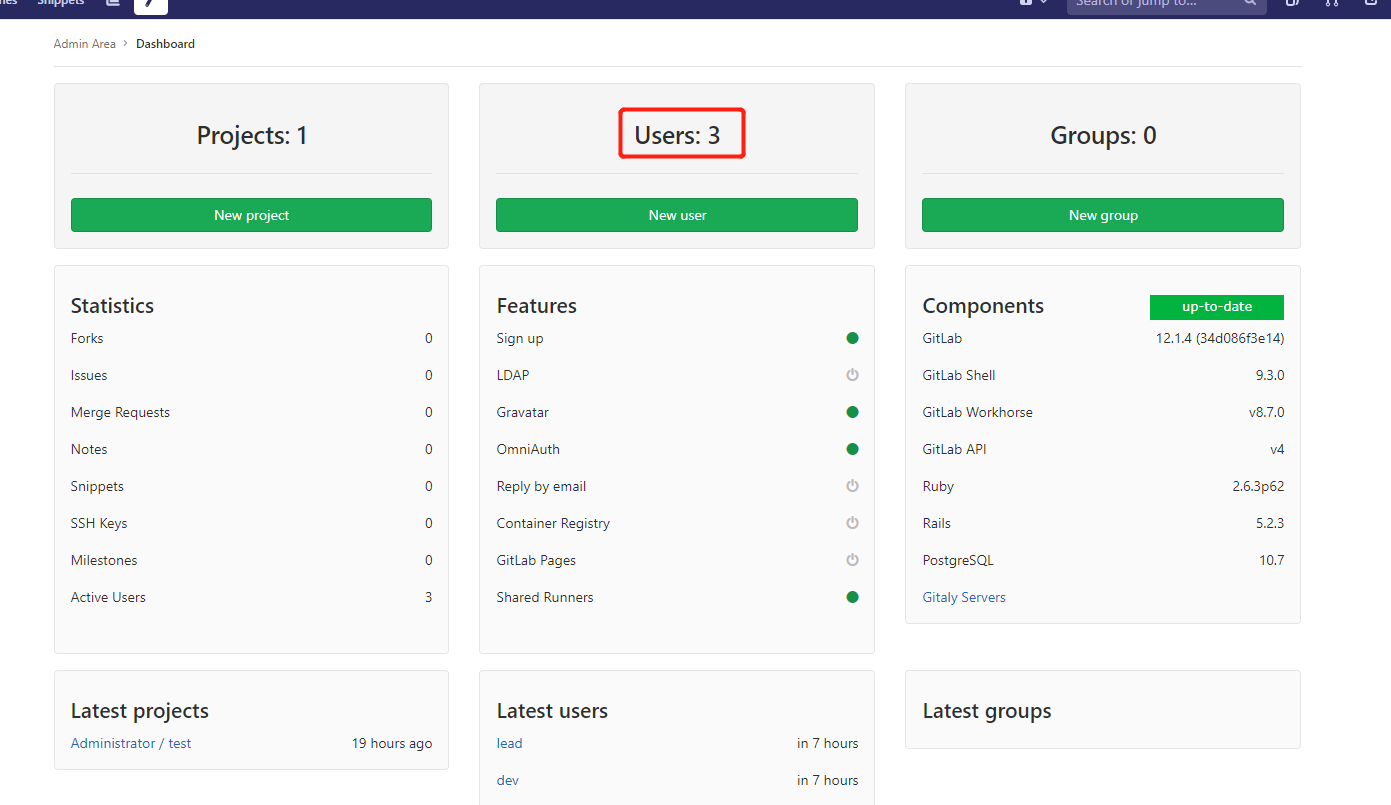Click the Sign up feature label
This screenshot has width=1391, height=805.
[520, 338]
